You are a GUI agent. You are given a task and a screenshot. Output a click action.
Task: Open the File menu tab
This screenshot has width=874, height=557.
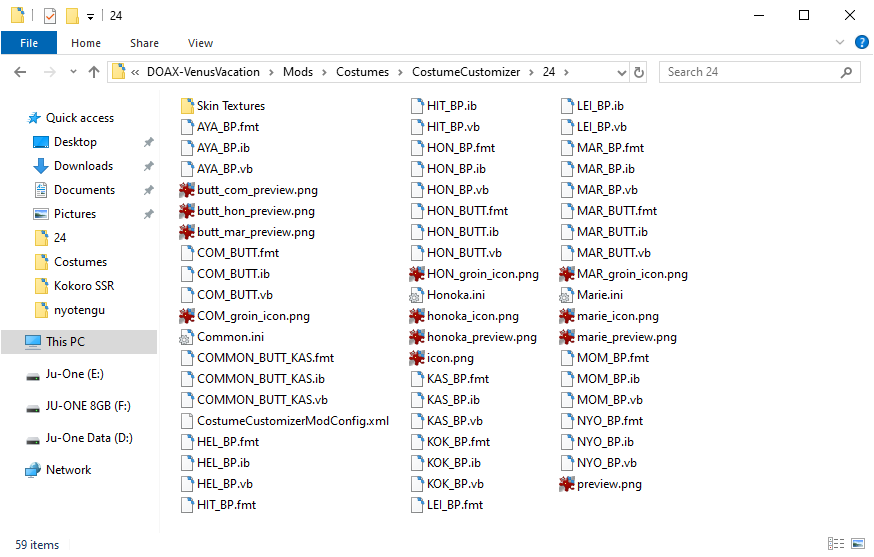pos(29,43)
